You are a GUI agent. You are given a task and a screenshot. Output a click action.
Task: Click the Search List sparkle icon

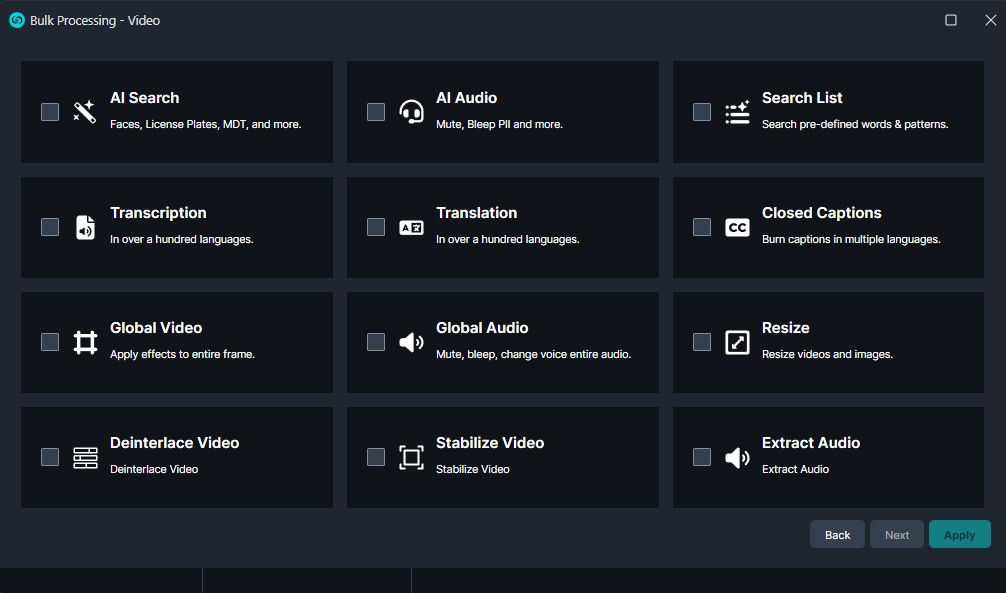coord(737,112)
